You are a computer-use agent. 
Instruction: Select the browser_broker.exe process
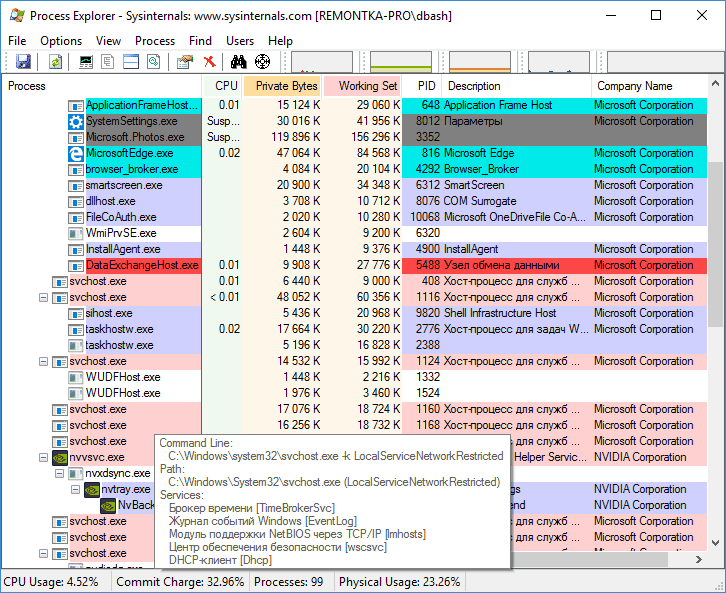pyautogui.click(x=132, y=169)
